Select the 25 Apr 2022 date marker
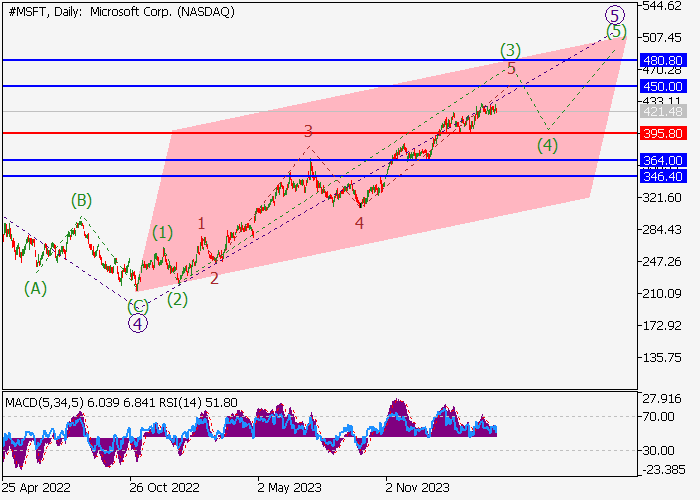Image resolution: width=700 pixels, height=500 pixels. [36, 488]
